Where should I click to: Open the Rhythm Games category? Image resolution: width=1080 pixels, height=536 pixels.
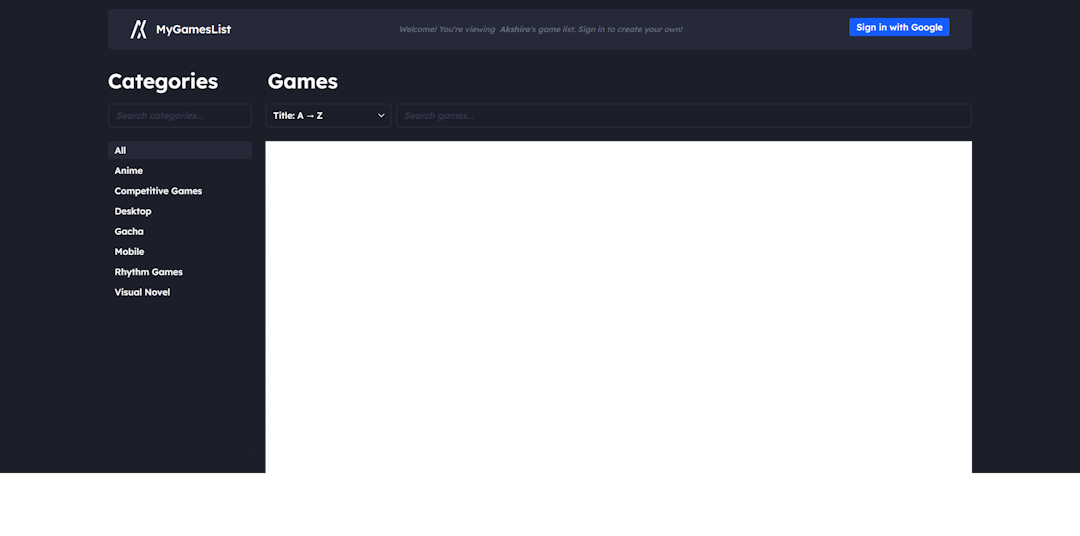(x=148, y=272)
